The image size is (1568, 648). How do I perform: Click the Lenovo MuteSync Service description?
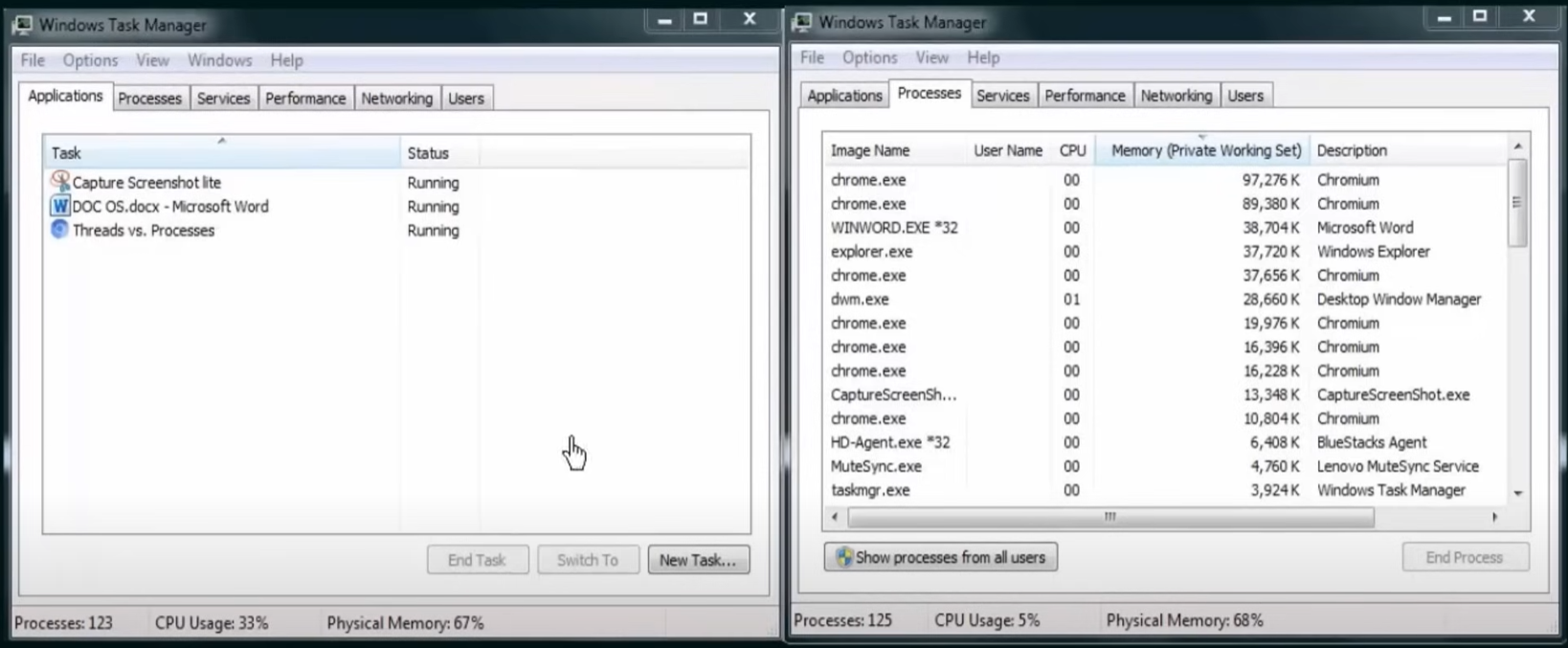[1398, 466]
